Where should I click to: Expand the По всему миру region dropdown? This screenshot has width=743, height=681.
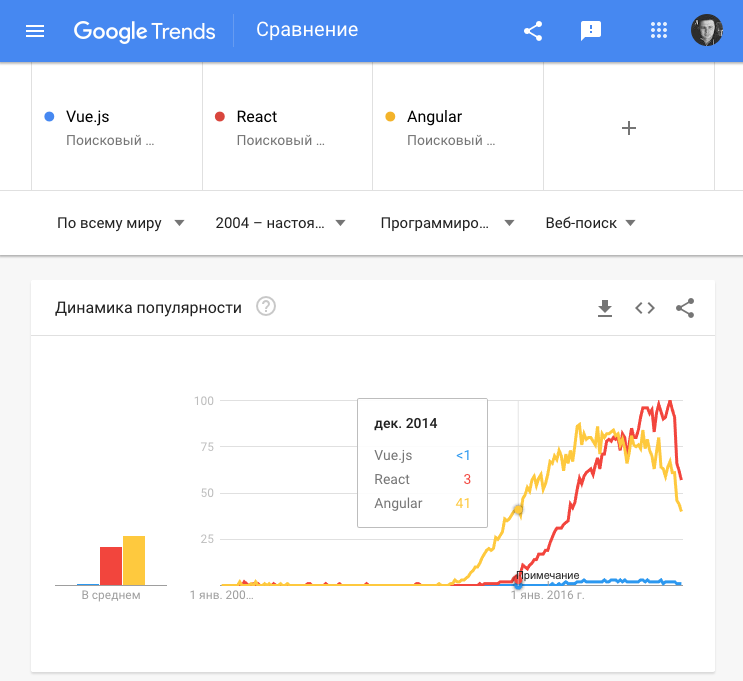click(121, 223)
